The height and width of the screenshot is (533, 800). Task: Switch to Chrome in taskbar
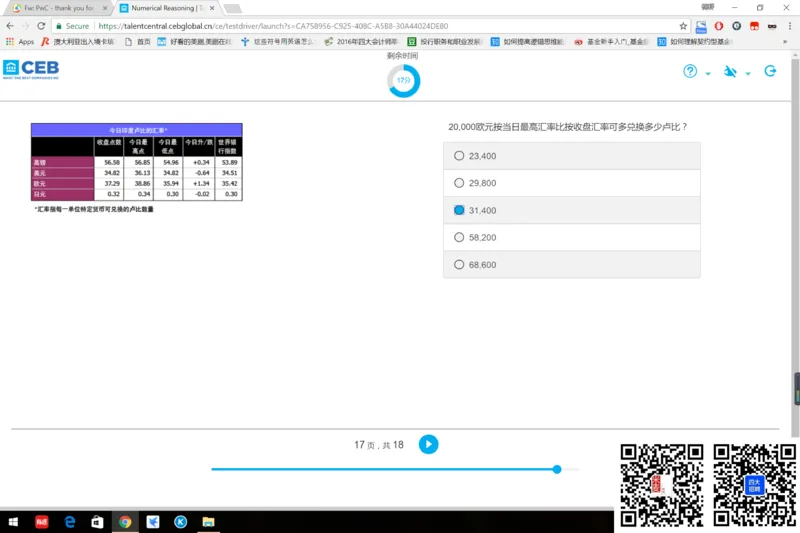(125, 522)
